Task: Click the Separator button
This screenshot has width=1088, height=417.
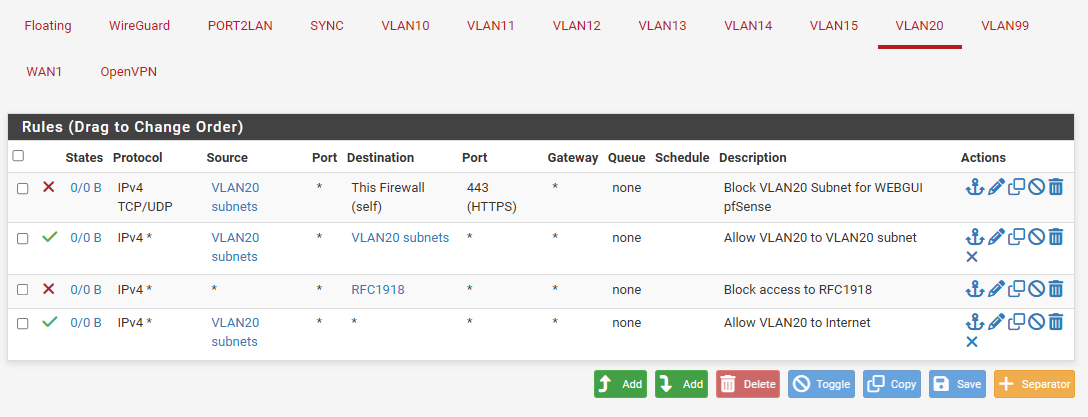Action: coord(1034,384)
